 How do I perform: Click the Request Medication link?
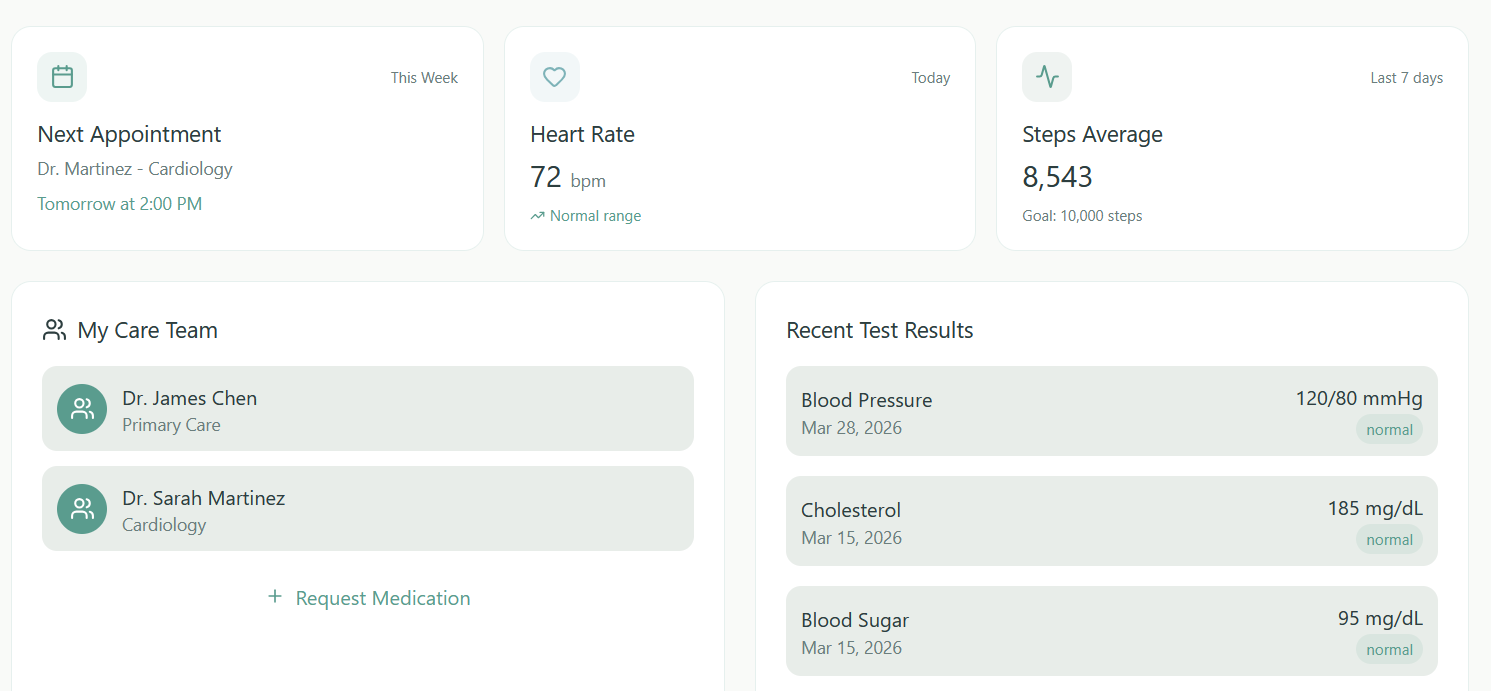pos(382,598)
